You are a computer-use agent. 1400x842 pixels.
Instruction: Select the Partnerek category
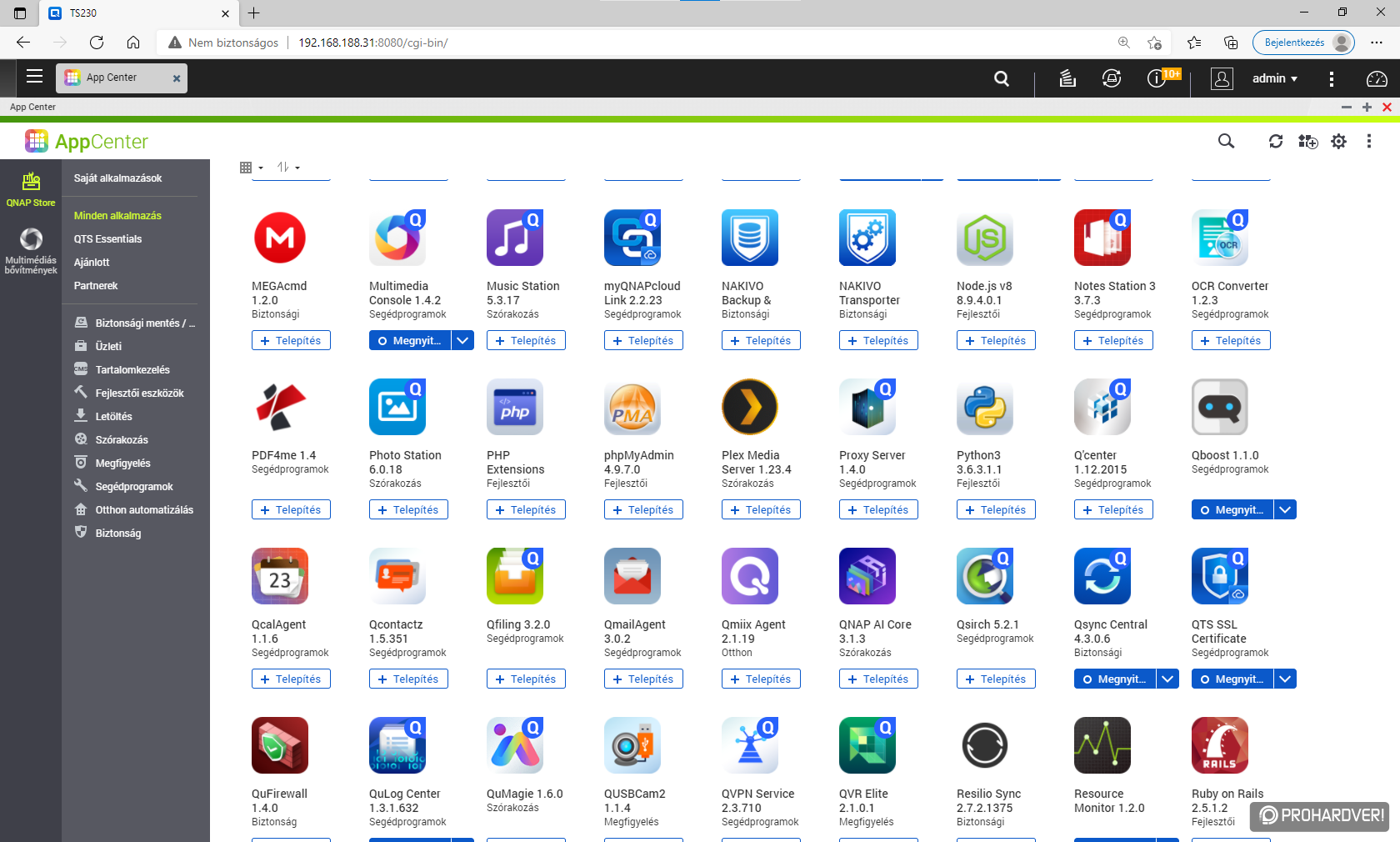(96, 286)
